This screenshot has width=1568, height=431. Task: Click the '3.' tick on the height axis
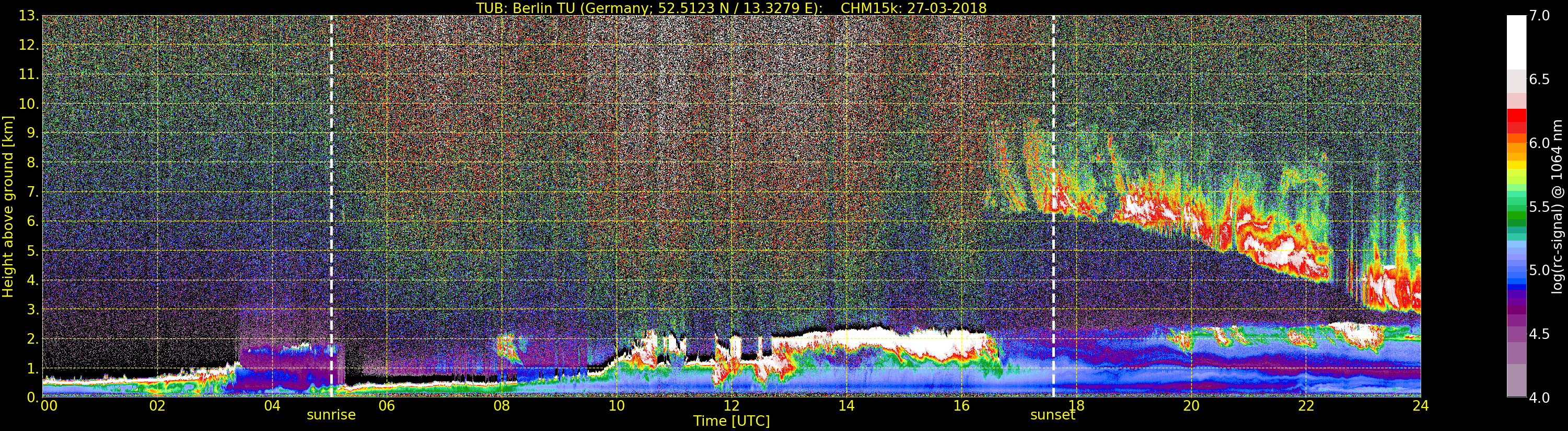tap(33, 310)
